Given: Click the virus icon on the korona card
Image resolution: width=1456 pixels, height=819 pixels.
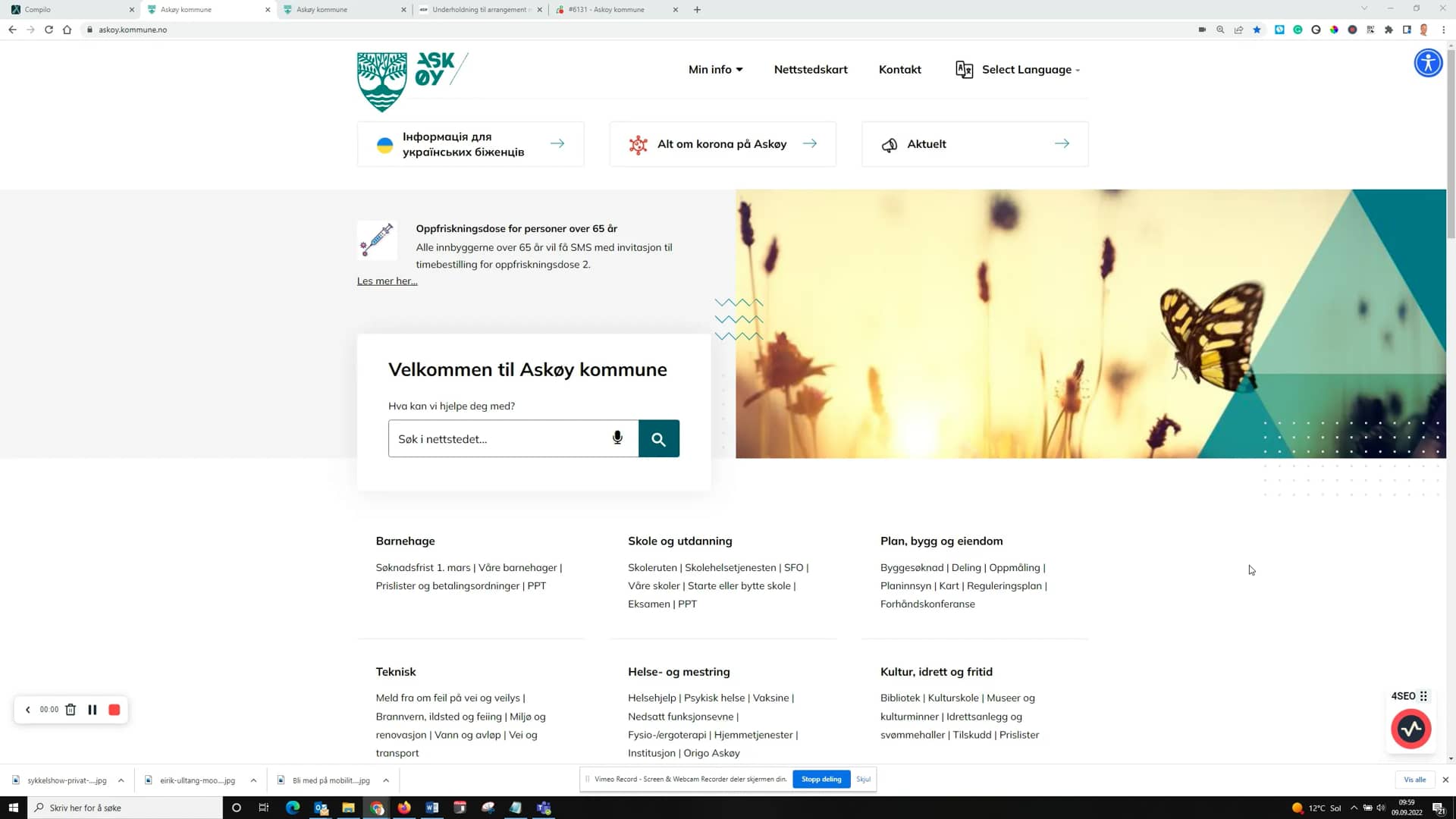Looking at the screenshot, I should tap(639, 143).
